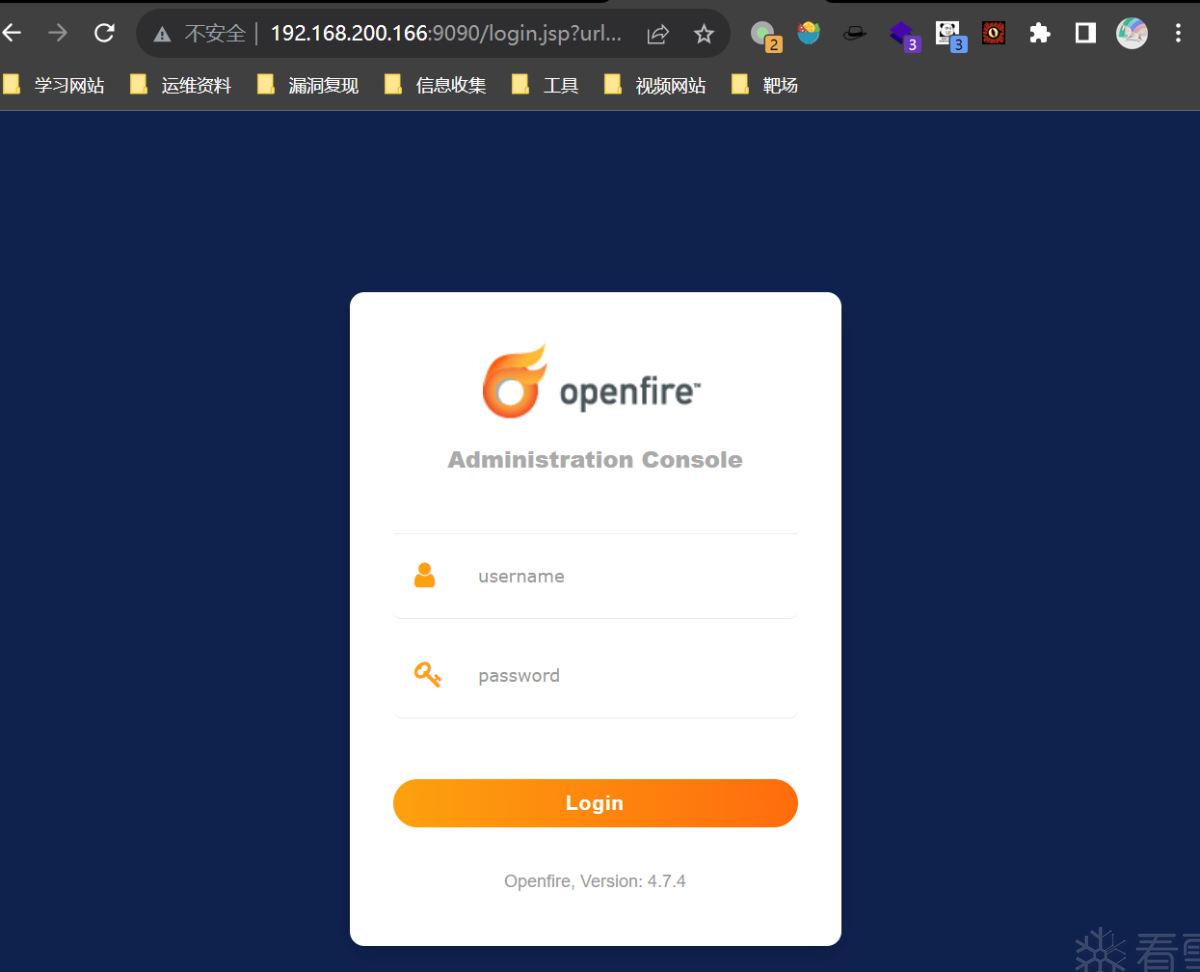
Task: Open the colorful round globe extension icon
Action: click(x=809, y=33)
